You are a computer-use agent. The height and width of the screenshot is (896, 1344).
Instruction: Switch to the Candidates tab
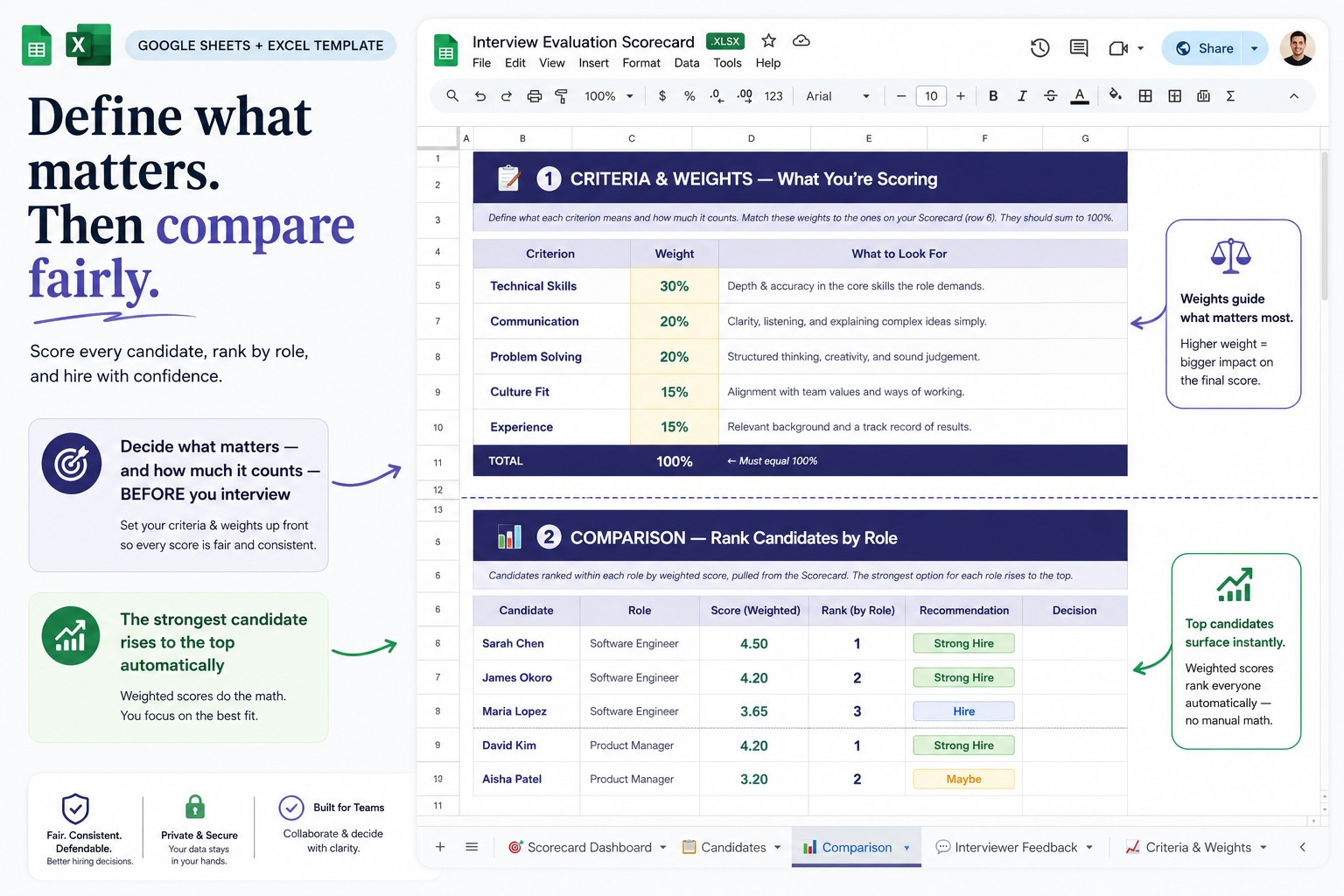(x=724, y=847)
